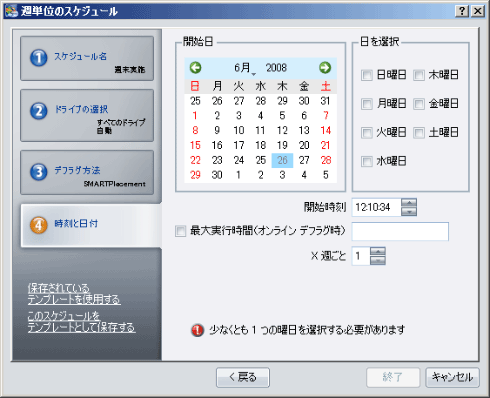Image resolution: width=490 pixels, height=398 pixels.
Task: Select date 31 of previous month
Action: coord(326,101)
